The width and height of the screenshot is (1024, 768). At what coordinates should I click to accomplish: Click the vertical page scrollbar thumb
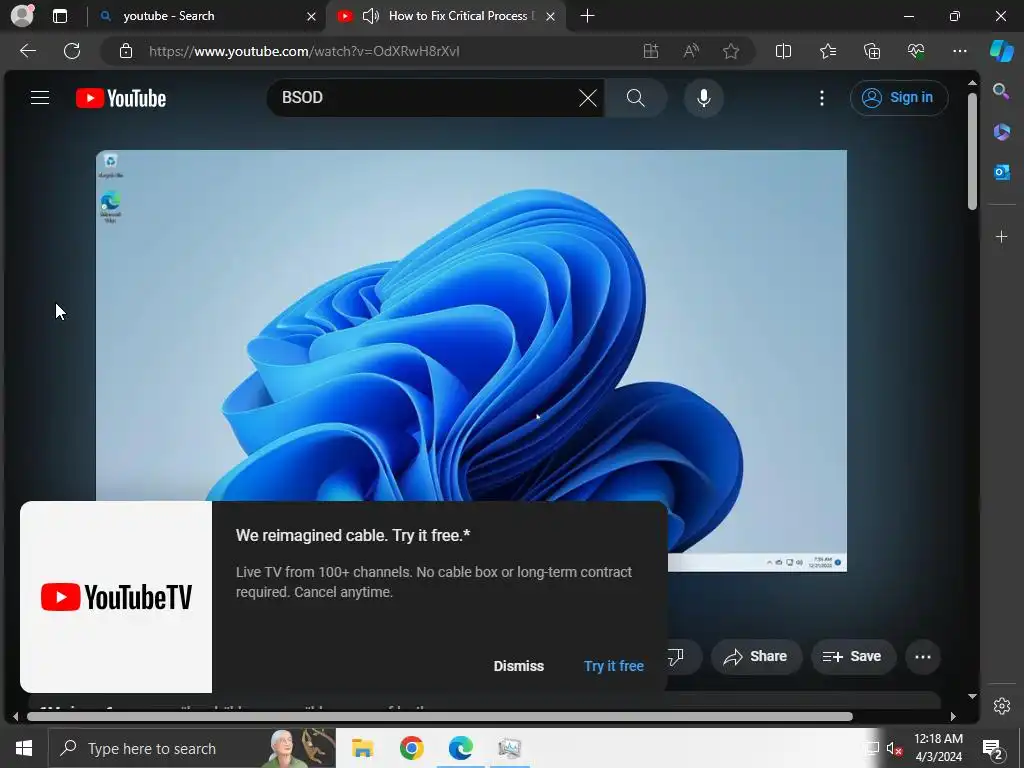(972, 152)
